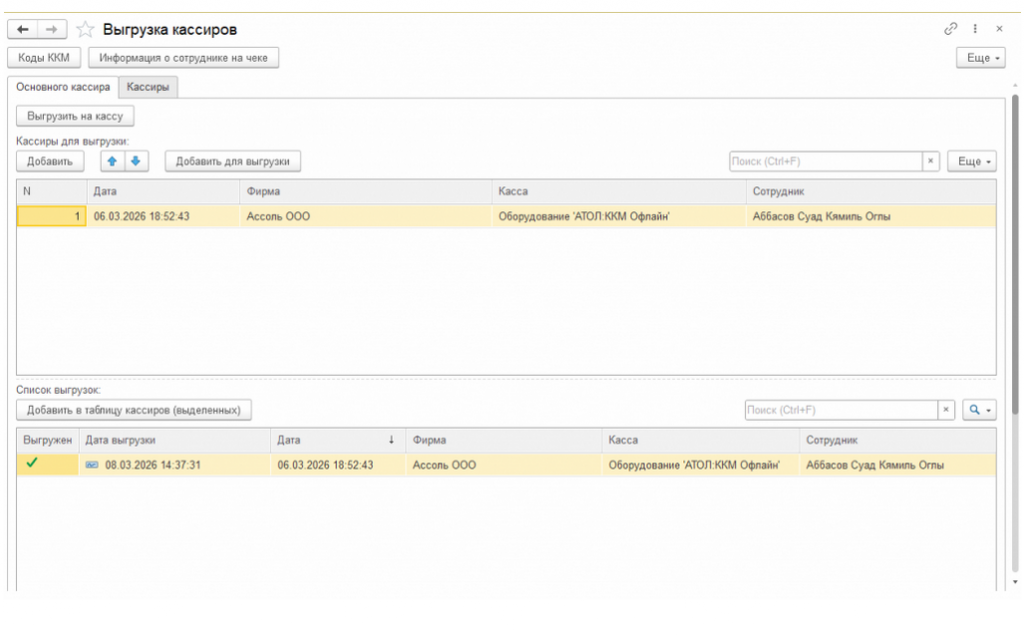Click the forward navigation arrow

[50, 30]
